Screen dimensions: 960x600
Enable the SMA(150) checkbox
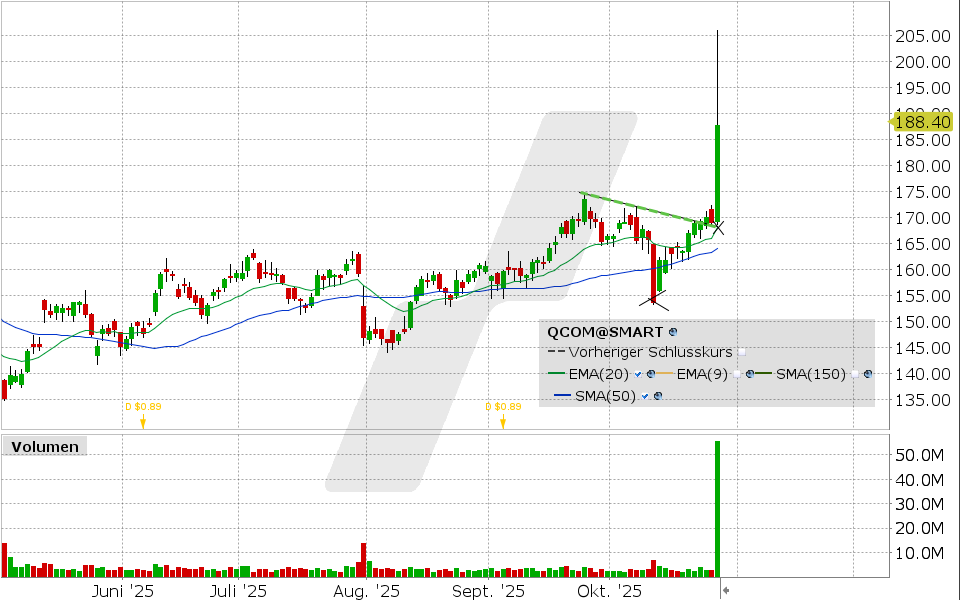click(x=854, y=374)
